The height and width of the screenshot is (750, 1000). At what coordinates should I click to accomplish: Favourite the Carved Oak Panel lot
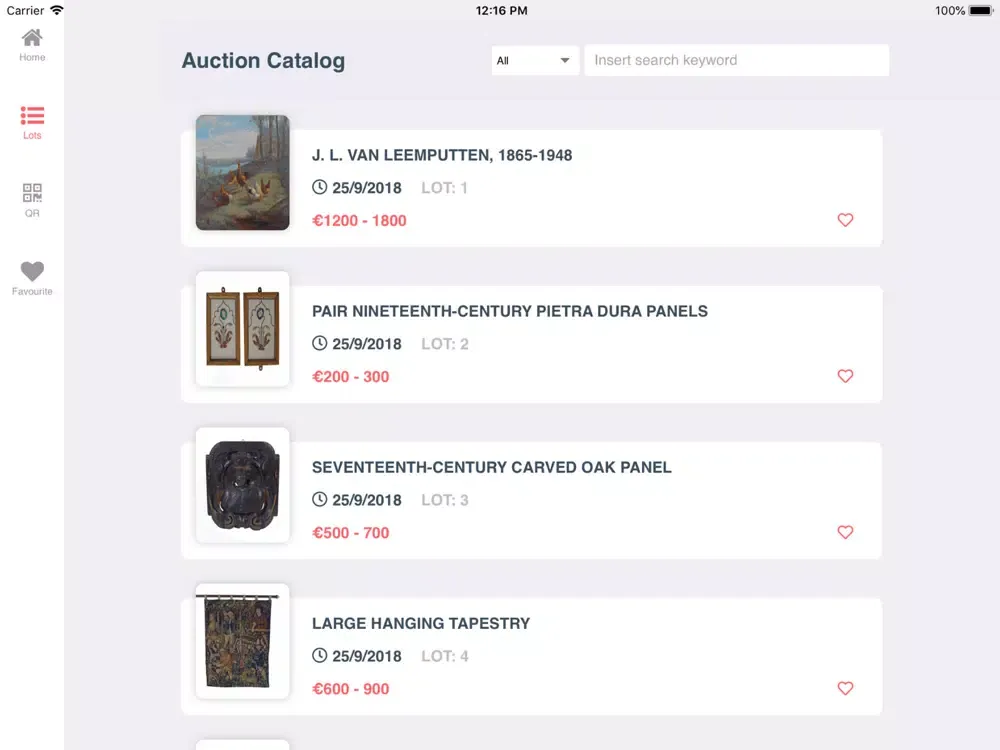click(x=845, y=532)
